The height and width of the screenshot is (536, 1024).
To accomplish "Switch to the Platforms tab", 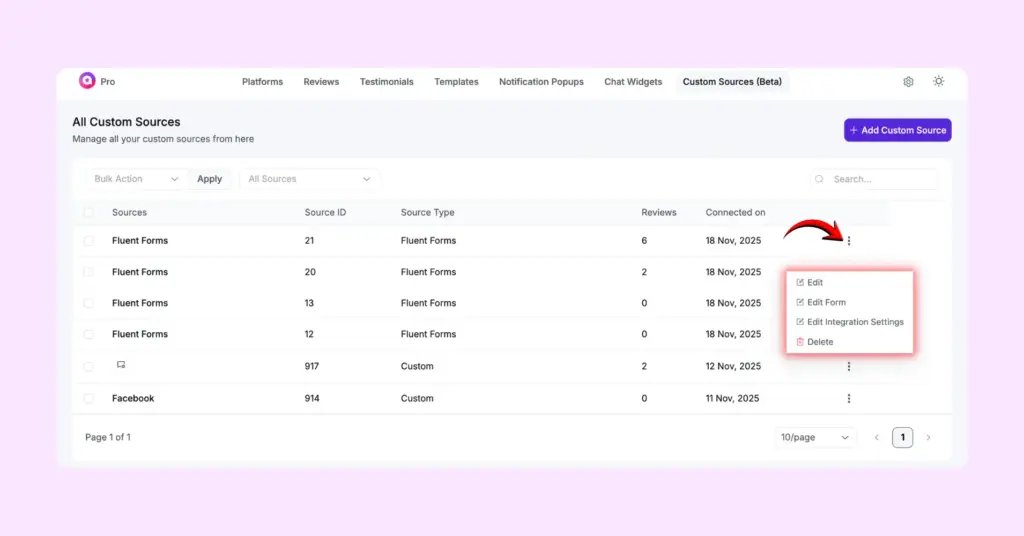I will [x=263, y=82].
